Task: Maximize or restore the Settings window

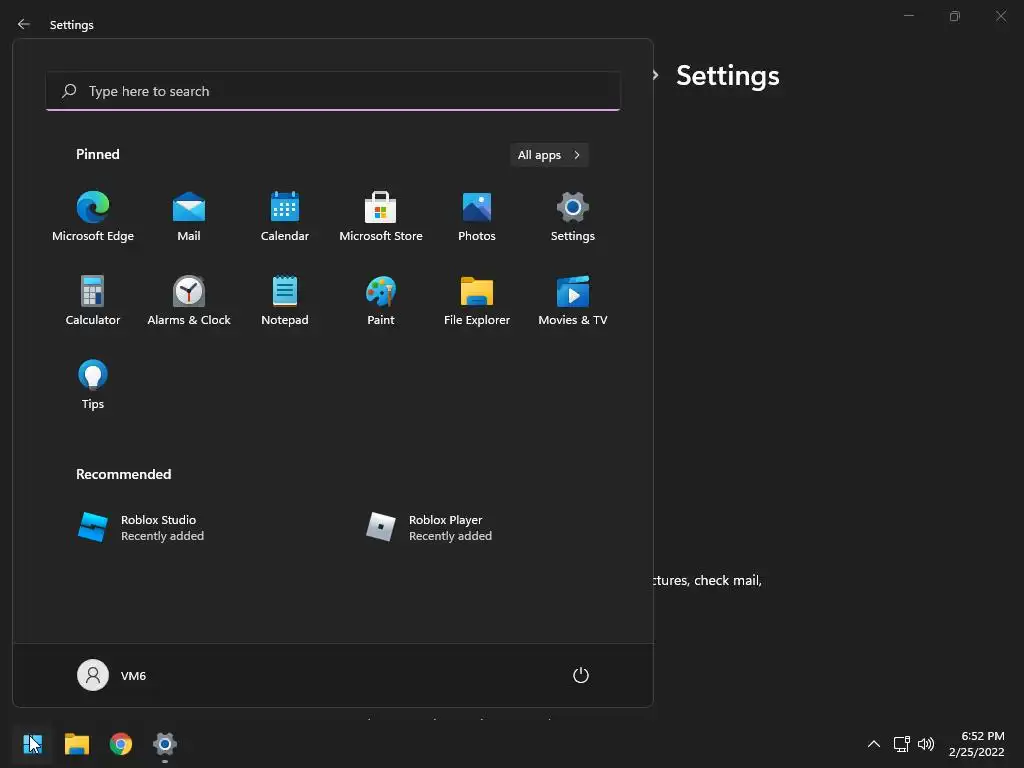Action: (x=955, y=16)
